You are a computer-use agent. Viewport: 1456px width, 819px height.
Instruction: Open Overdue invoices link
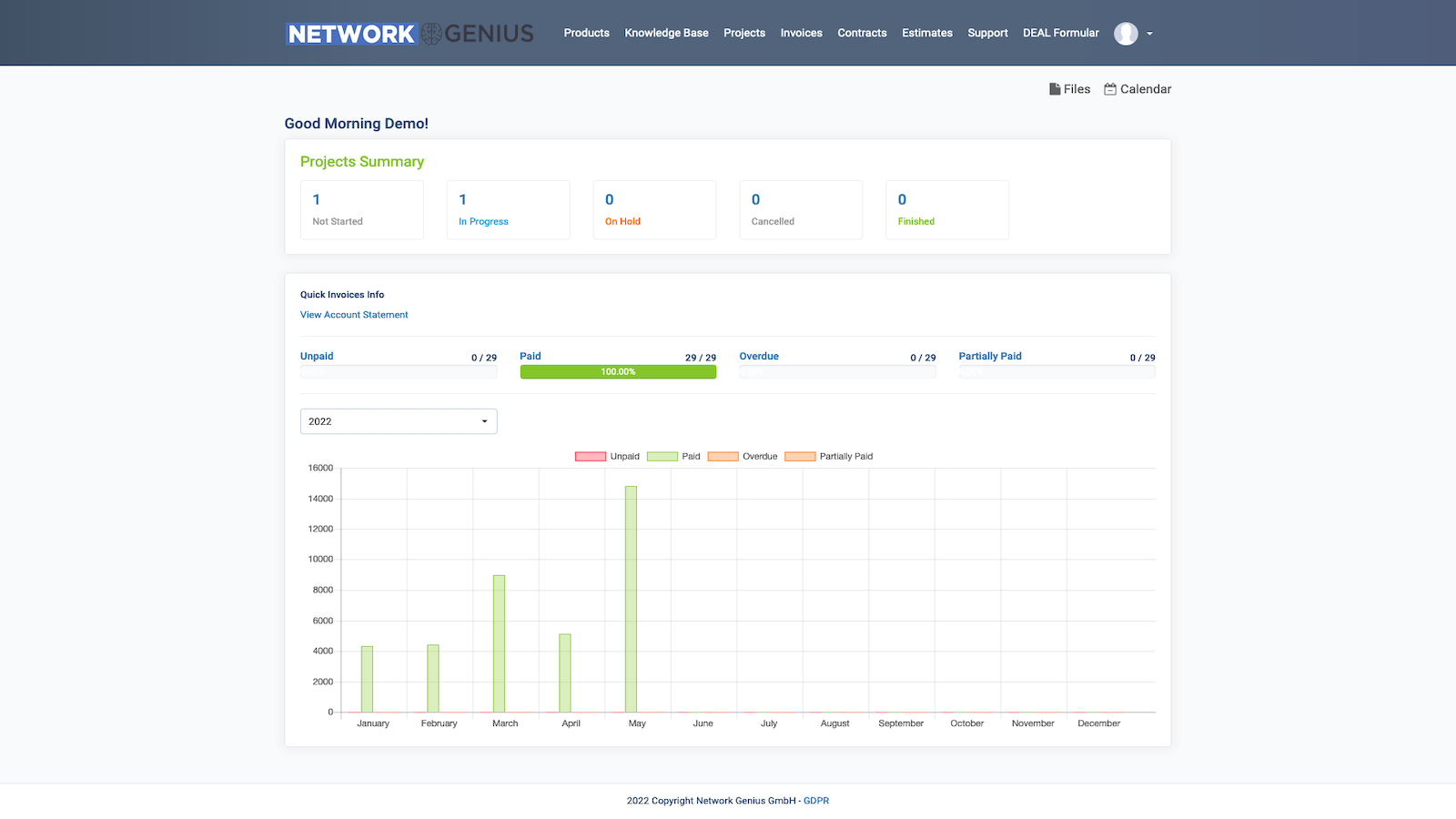coord(759,356)
